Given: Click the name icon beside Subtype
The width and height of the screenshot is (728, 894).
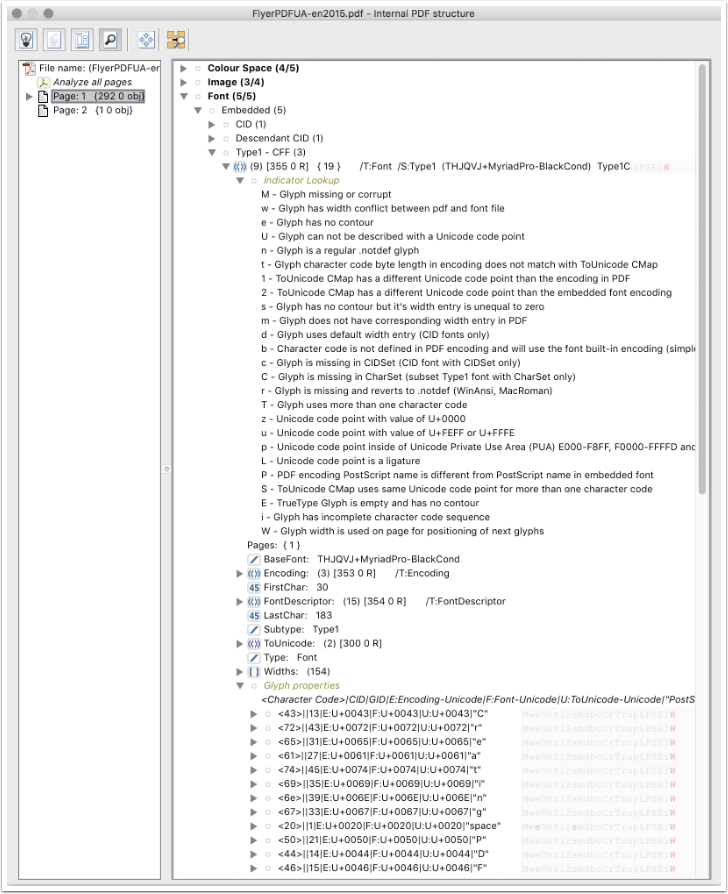Looking at the screenshot, I should [x=254, y=629].
